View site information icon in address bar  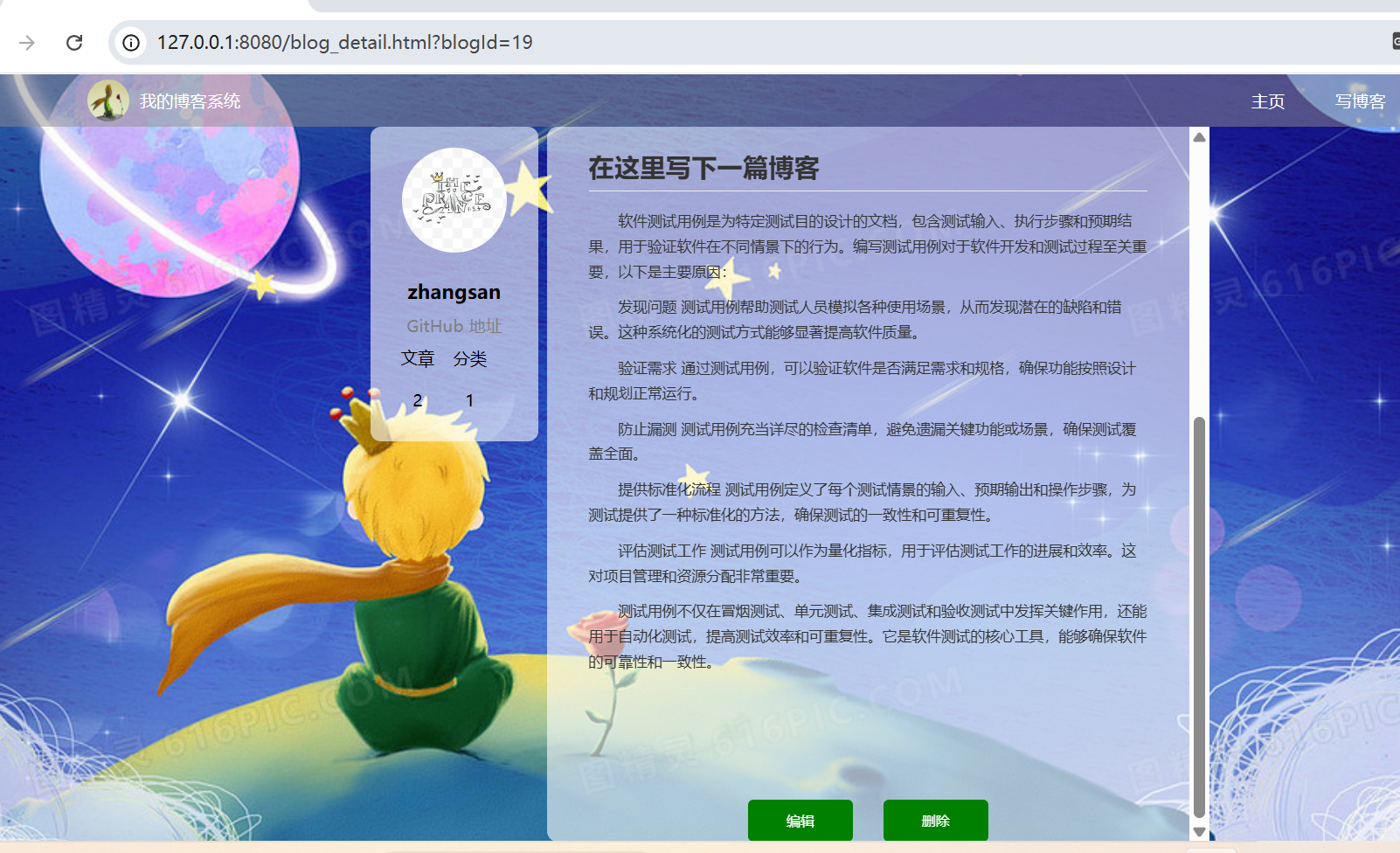pyautogui.click(x=131, y=43)
